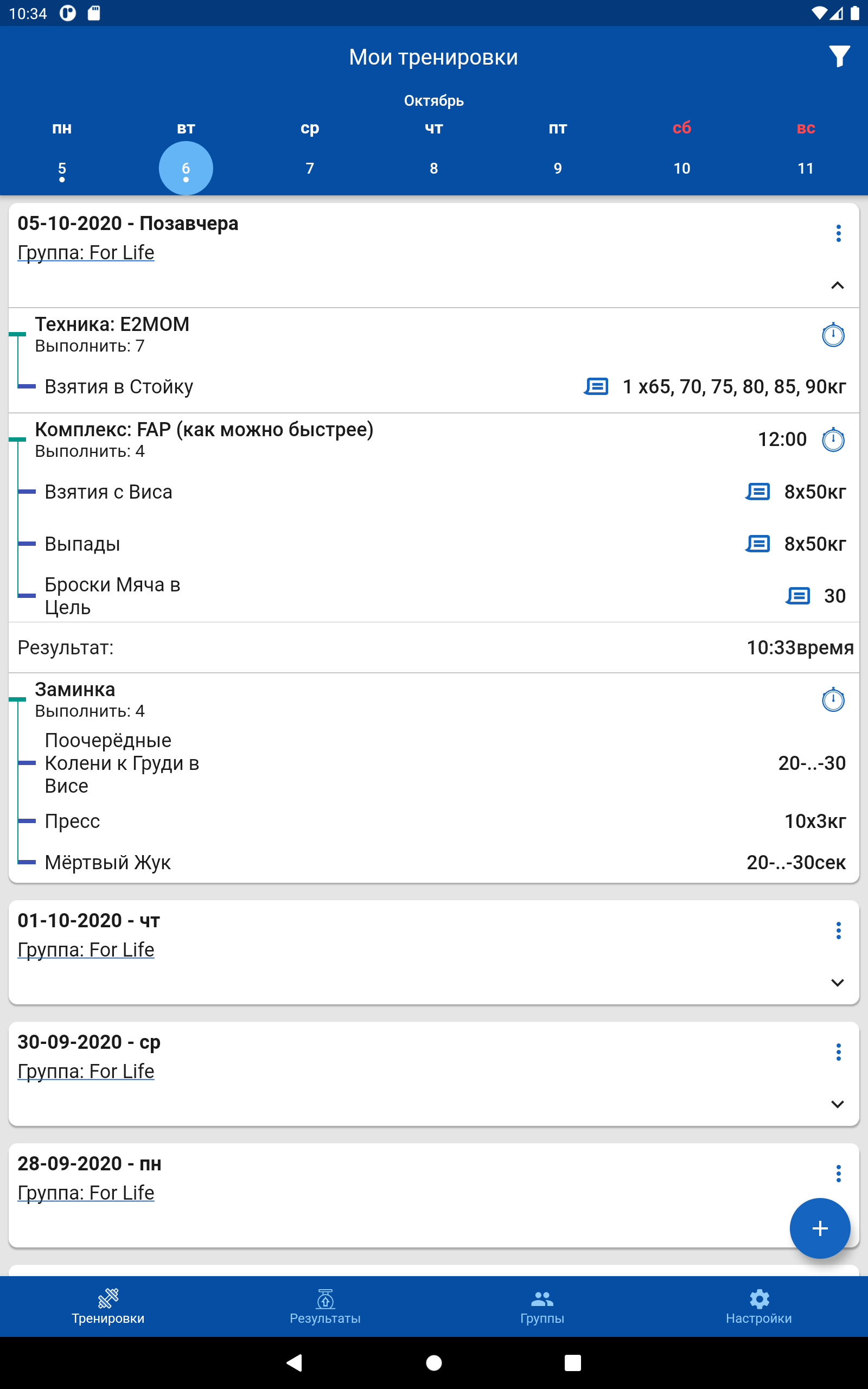Screen dimensions: 868x1389
Task: Expand the 01-10-2020 workout card
Action: [x=837, y=983]
